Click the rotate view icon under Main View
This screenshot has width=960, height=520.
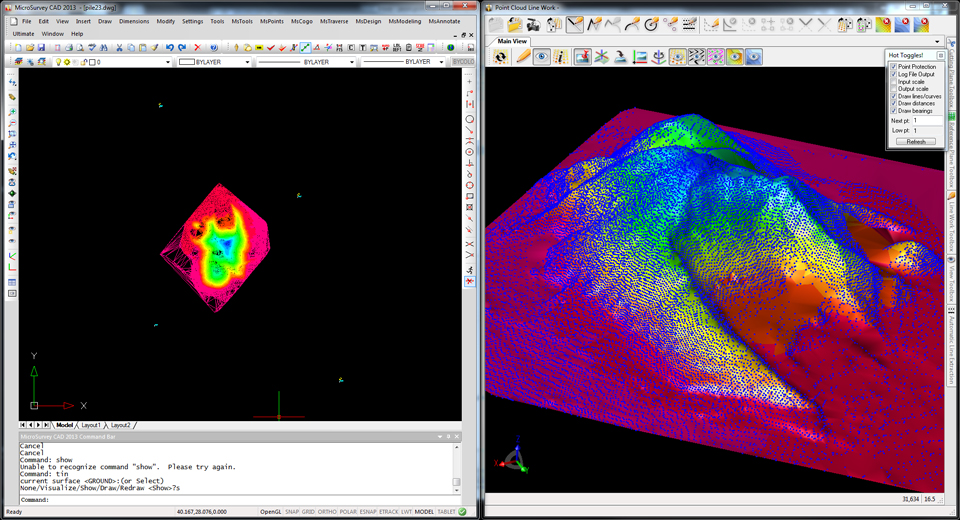click(x=500, y=57)
